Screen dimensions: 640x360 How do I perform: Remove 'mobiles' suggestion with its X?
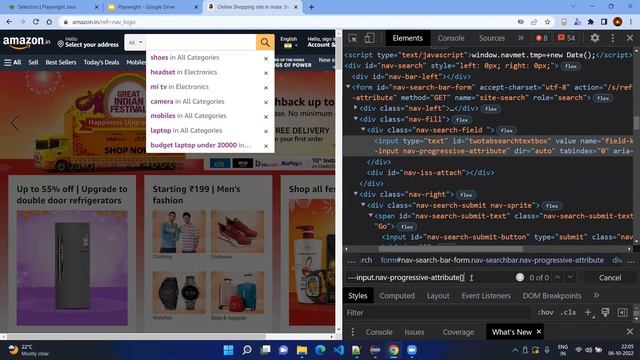point(266,117)
